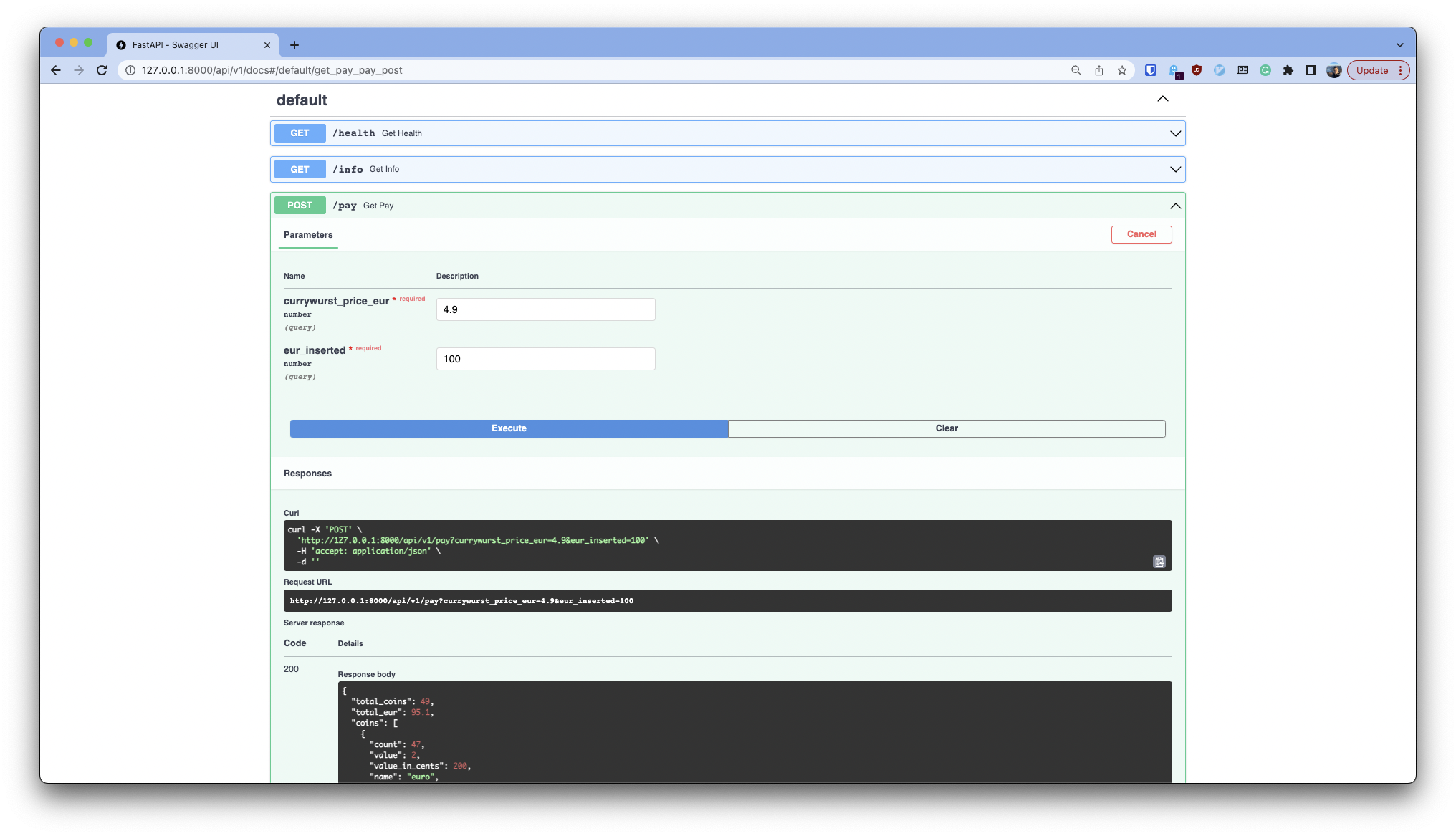Open the /health endpoint path link

pyautogui.click(x=354, y=133)
